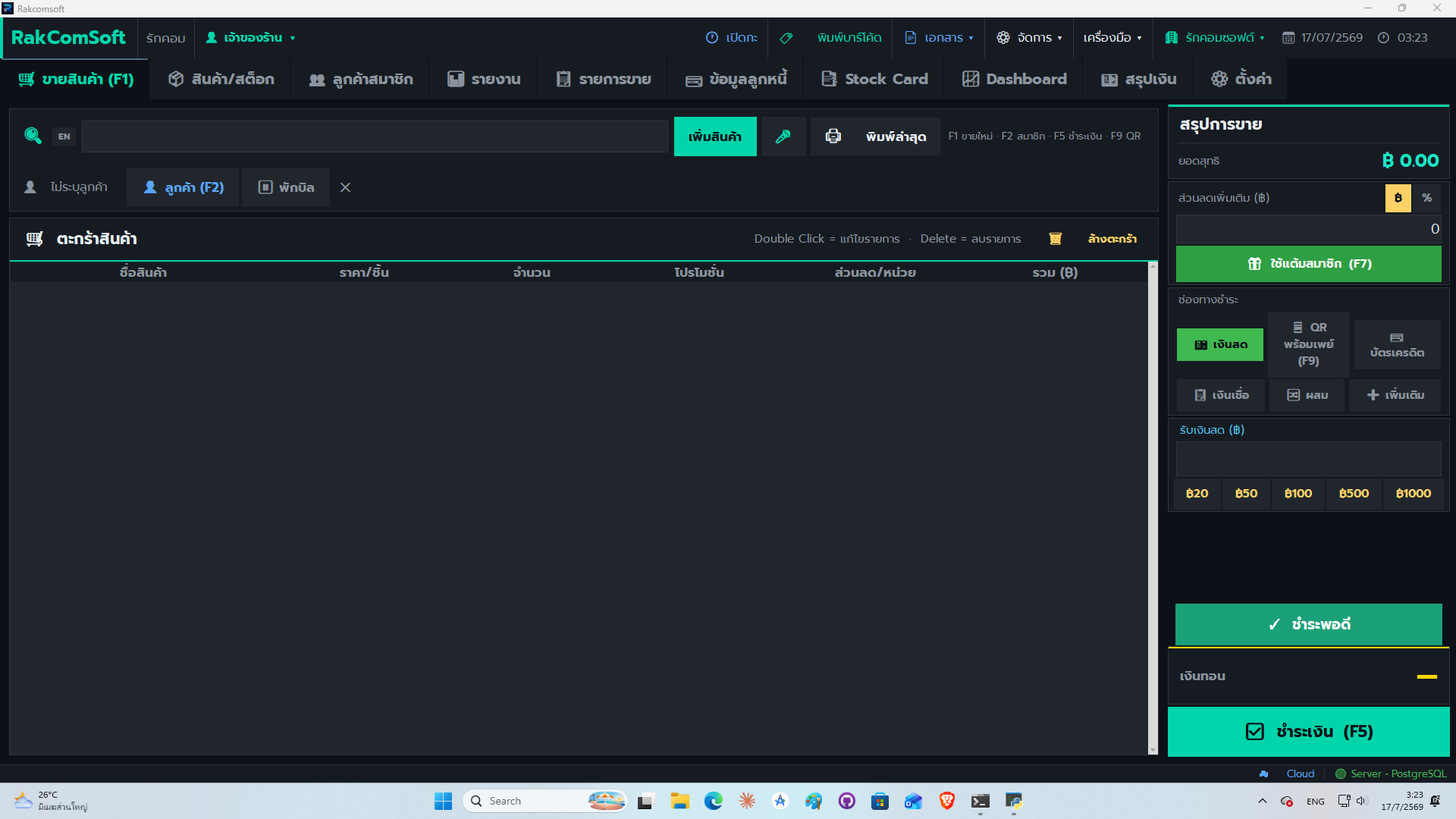
Task: Focus the ส่วนลดเพิ่มเติม discount input
Action: [1308, 229]
